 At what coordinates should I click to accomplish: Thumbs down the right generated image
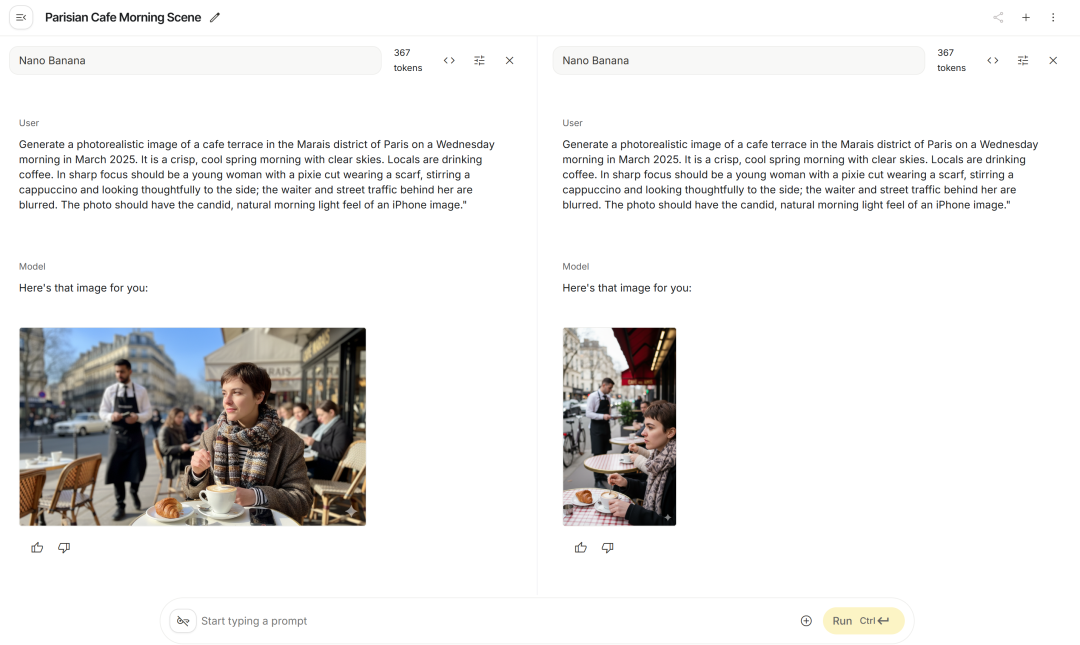point(608,548)
